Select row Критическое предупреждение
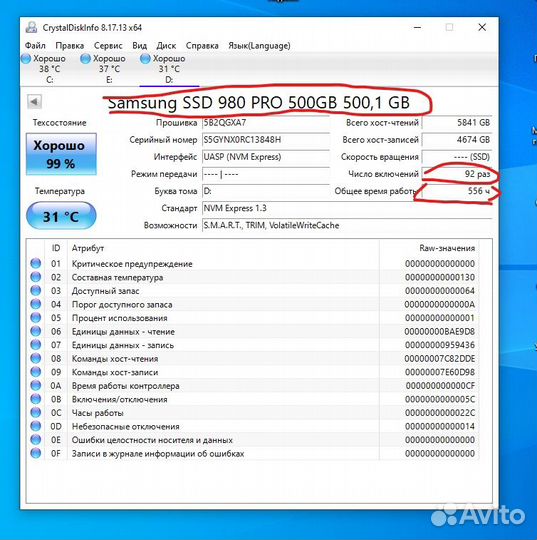The height and width of the screenshot is (540, 537). pyautogui.click(x=253, y=263)
